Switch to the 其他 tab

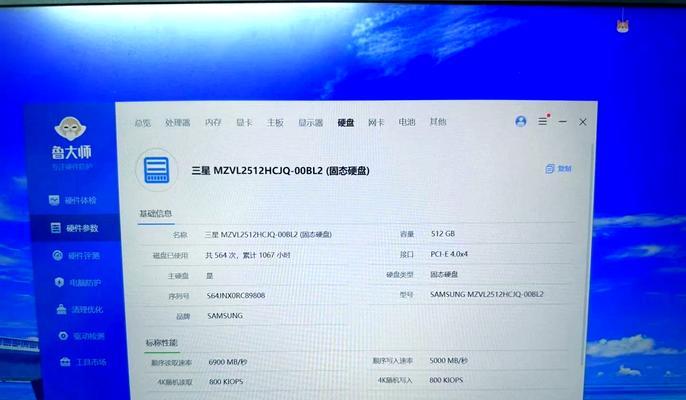pyautogui.click(x=438, y=122)
